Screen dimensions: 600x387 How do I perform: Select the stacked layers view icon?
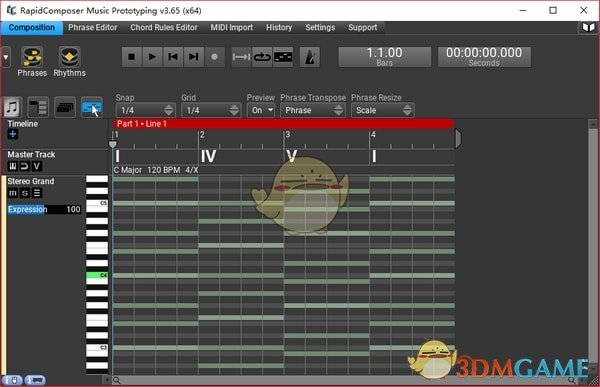point(65,107)
